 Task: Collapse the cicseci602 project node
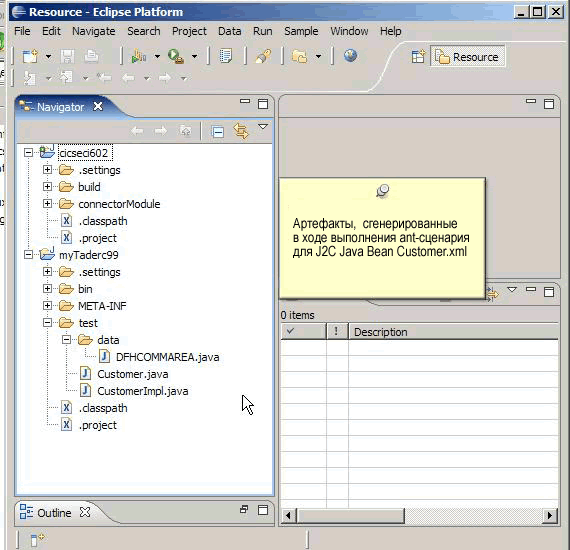pyautogui.click(x=28, y=152)
